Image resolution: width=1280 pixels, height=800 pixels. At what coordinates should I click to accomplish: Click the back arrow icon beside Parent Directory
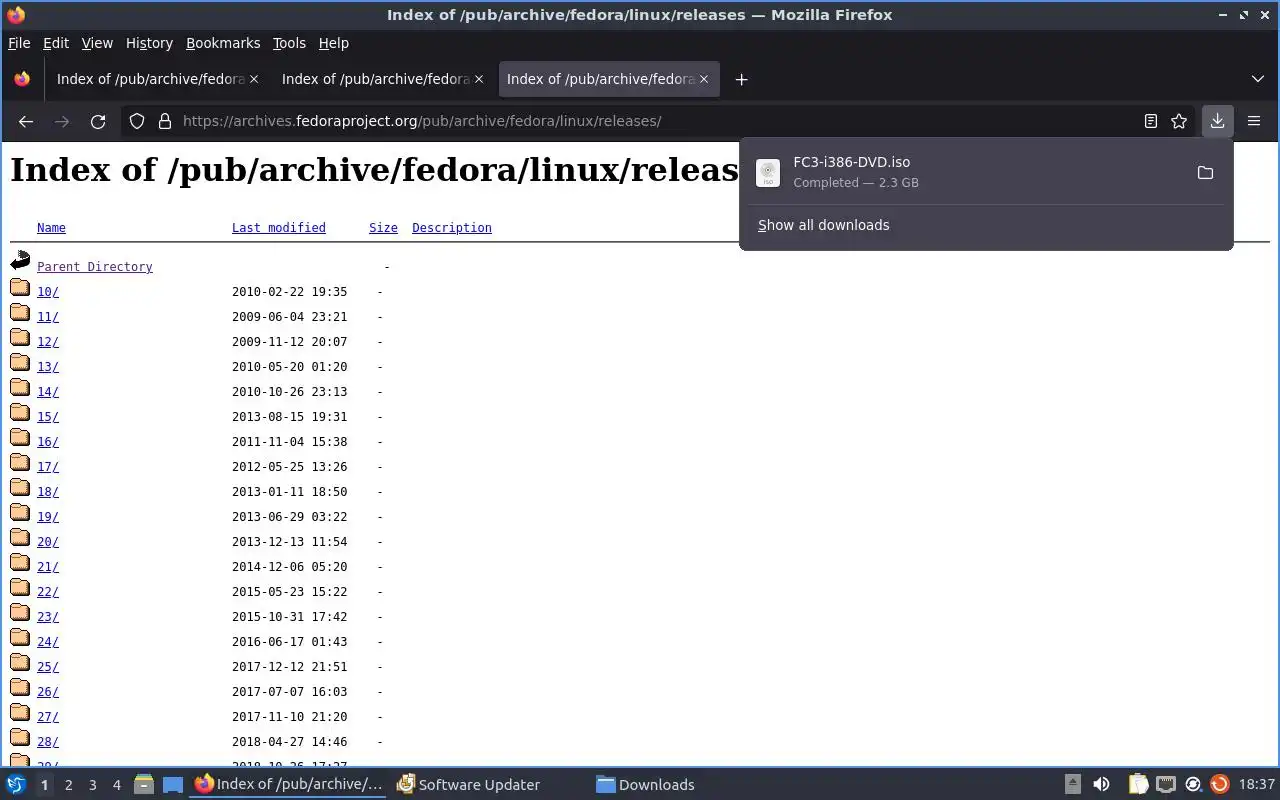click(x=20, y=262)
